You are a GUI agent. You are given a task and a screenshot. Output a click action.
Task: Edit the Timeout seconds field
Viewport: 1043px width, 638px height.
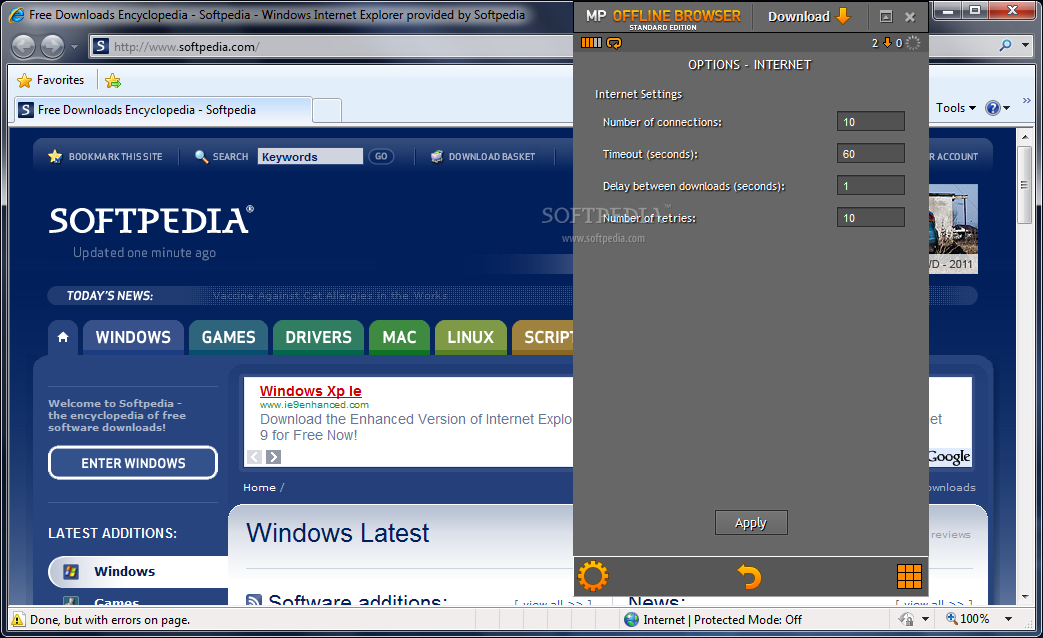coord(871,154)
